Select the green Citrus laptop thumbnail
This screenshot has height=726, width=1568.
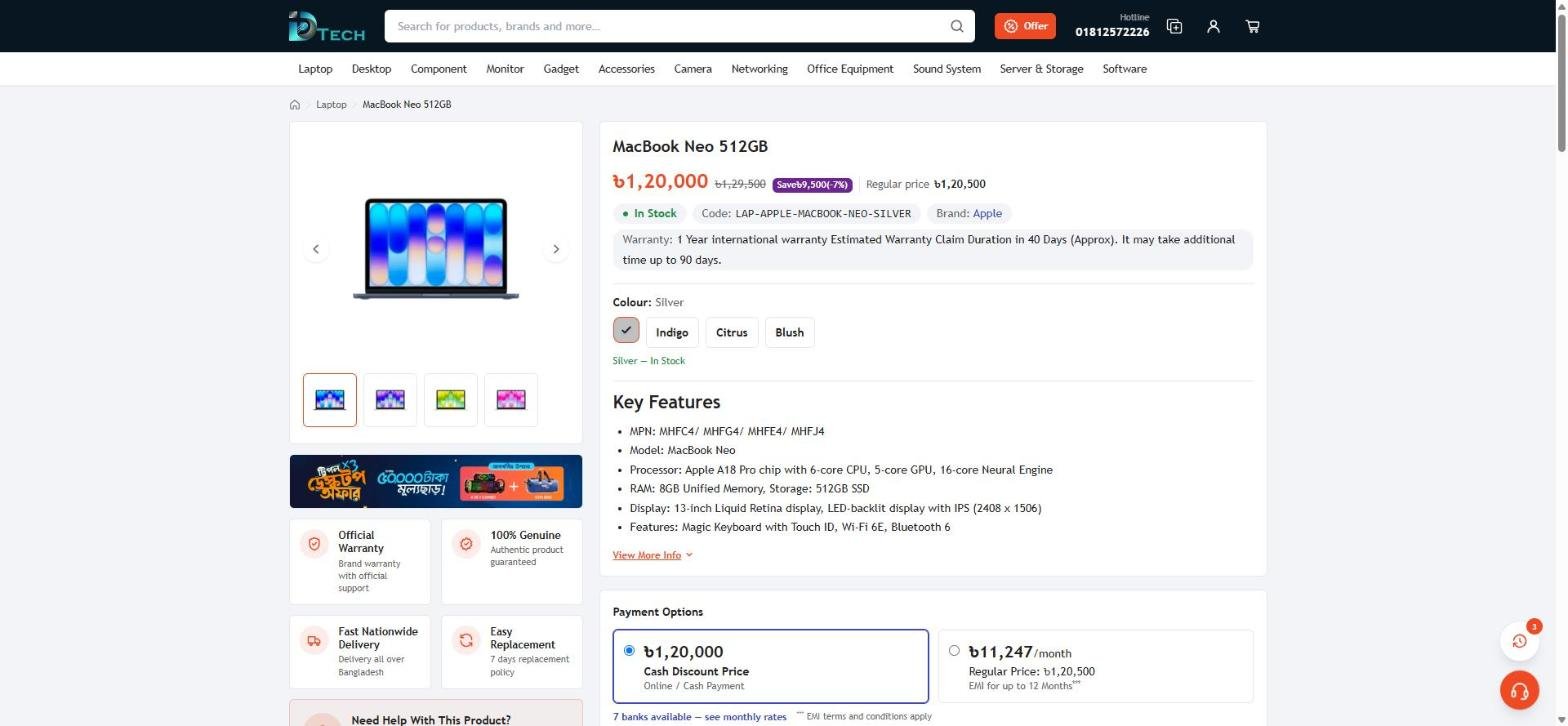[450, 400]
